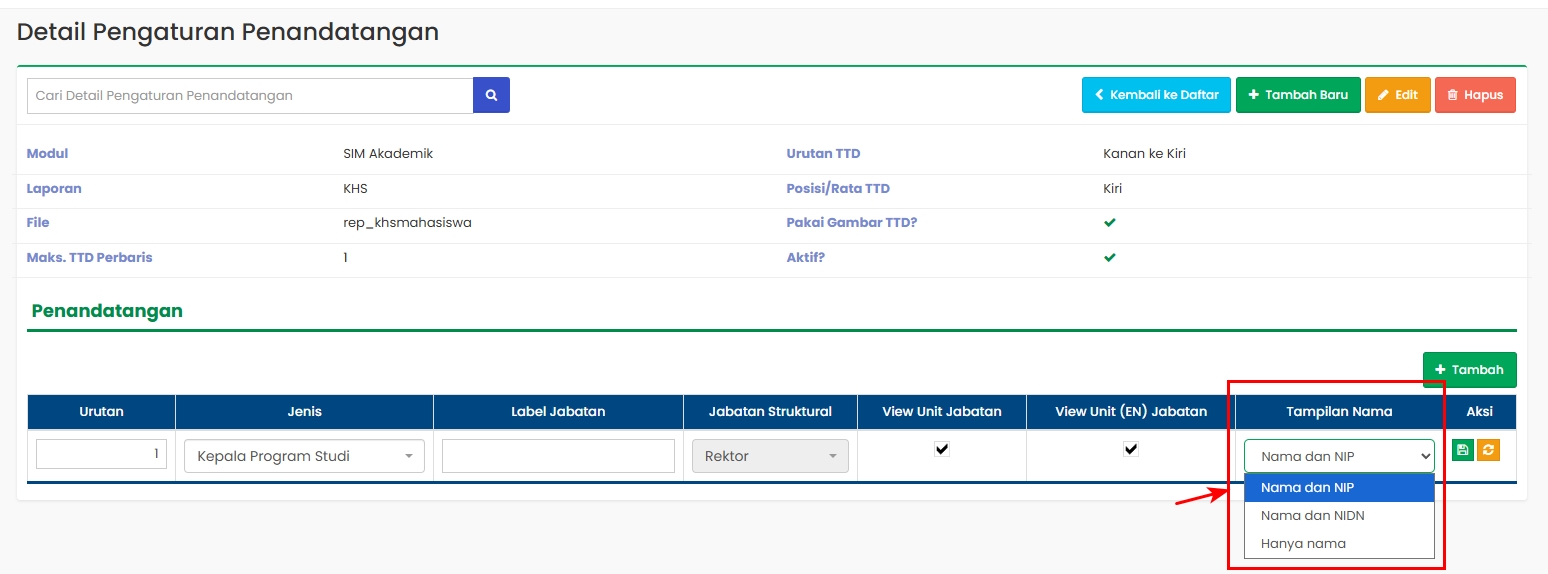The height and width of the screenshot is (574, 1548).
Task: Open the Jenis dropdown showing Kepala Program Studi
Action: [x=304, y=456]
